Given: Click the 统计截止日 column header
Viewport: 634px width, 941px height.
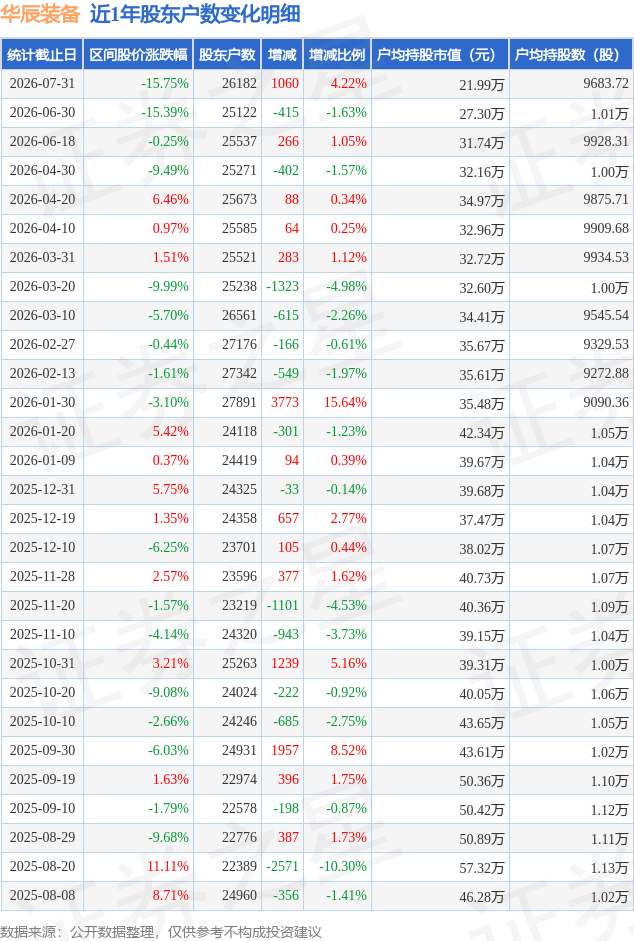Looking at the screenshot, I should 42,55.
